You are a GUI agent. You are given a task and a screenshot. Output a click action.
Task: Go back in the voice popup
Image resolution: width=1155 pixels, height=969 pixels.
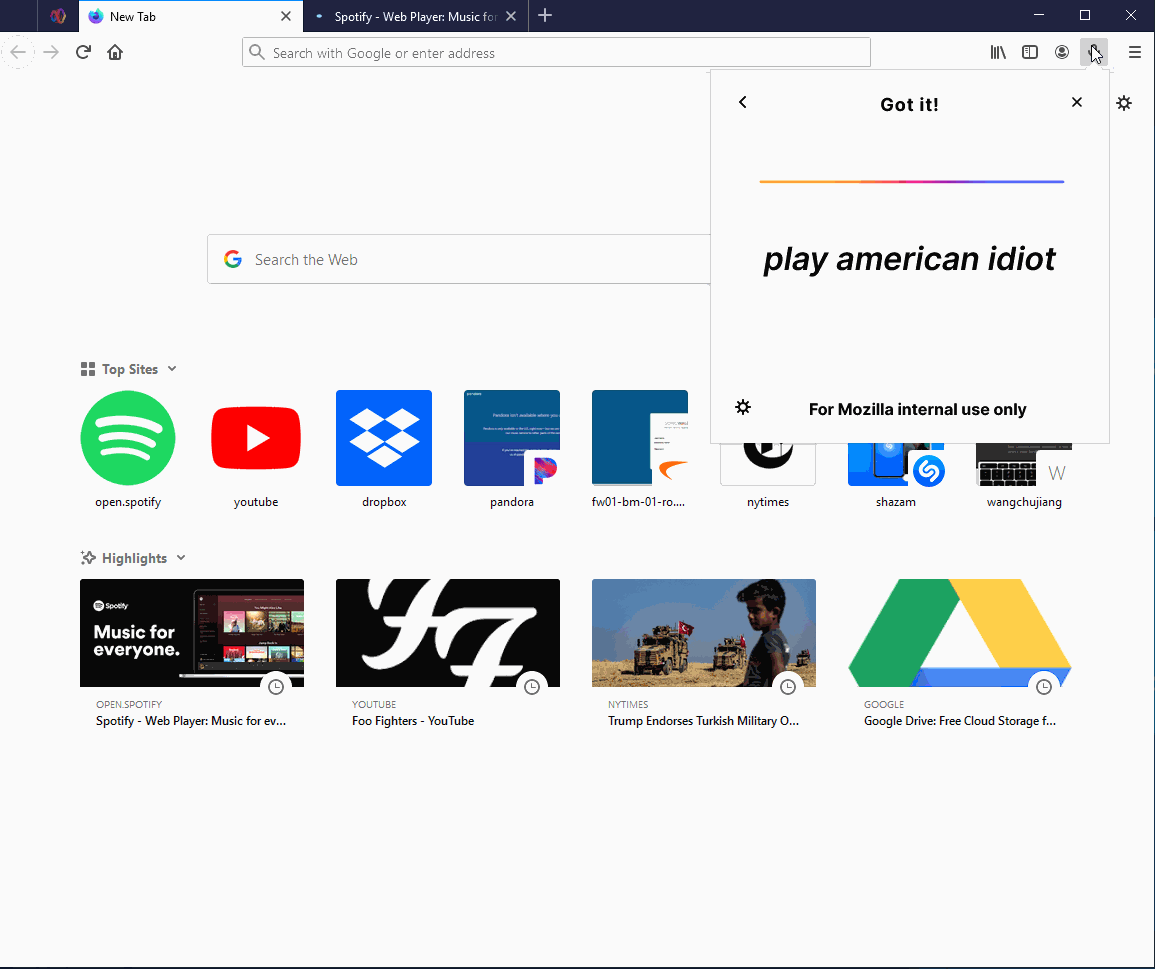point(742,102)
